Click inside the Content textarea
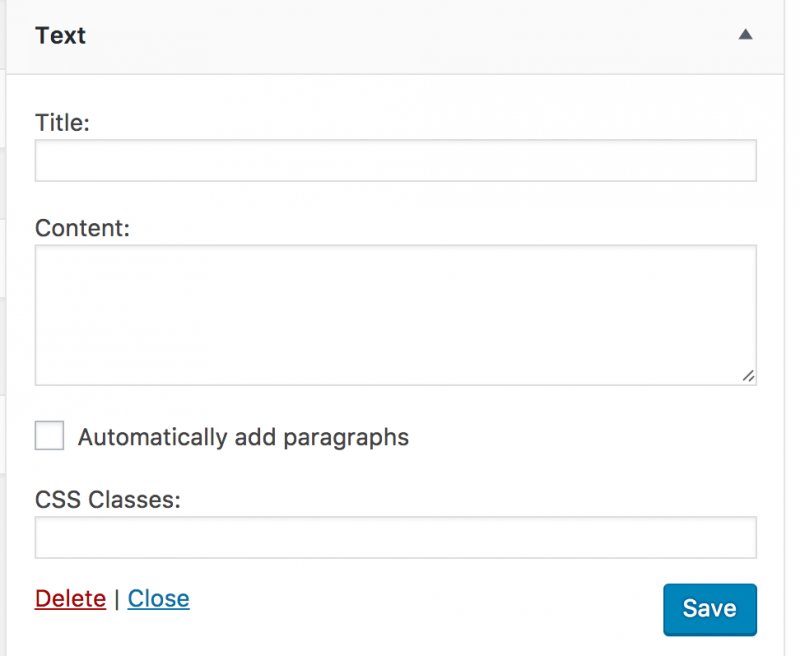 (x=395, y=315)
